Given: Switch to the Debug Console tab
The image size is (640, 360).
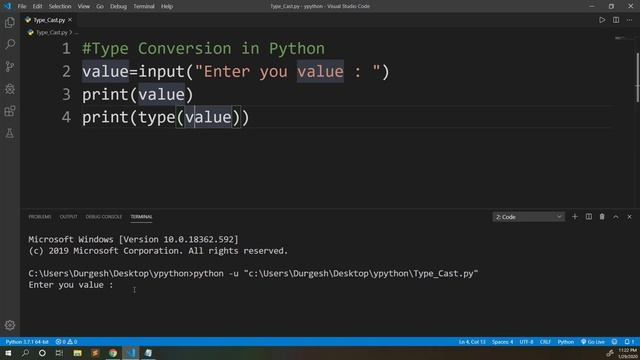Looking at the screenshot, I should point(104,217).
